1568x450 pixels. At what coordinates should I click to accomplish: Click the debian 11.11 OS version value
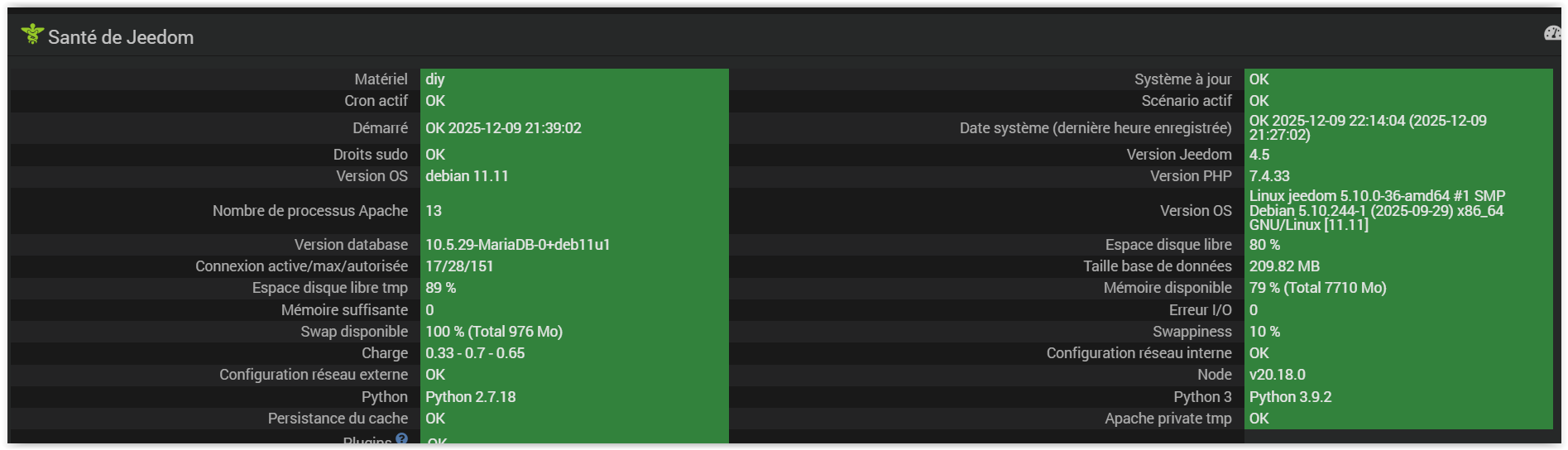(x=467, y=176)
